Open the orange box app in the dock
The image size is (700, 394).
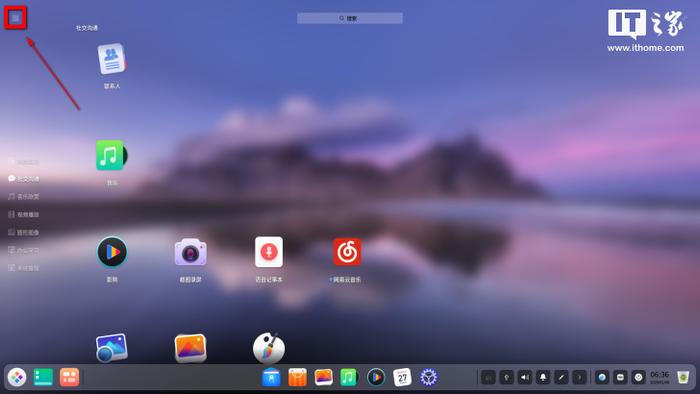click(x=297, y=377)
